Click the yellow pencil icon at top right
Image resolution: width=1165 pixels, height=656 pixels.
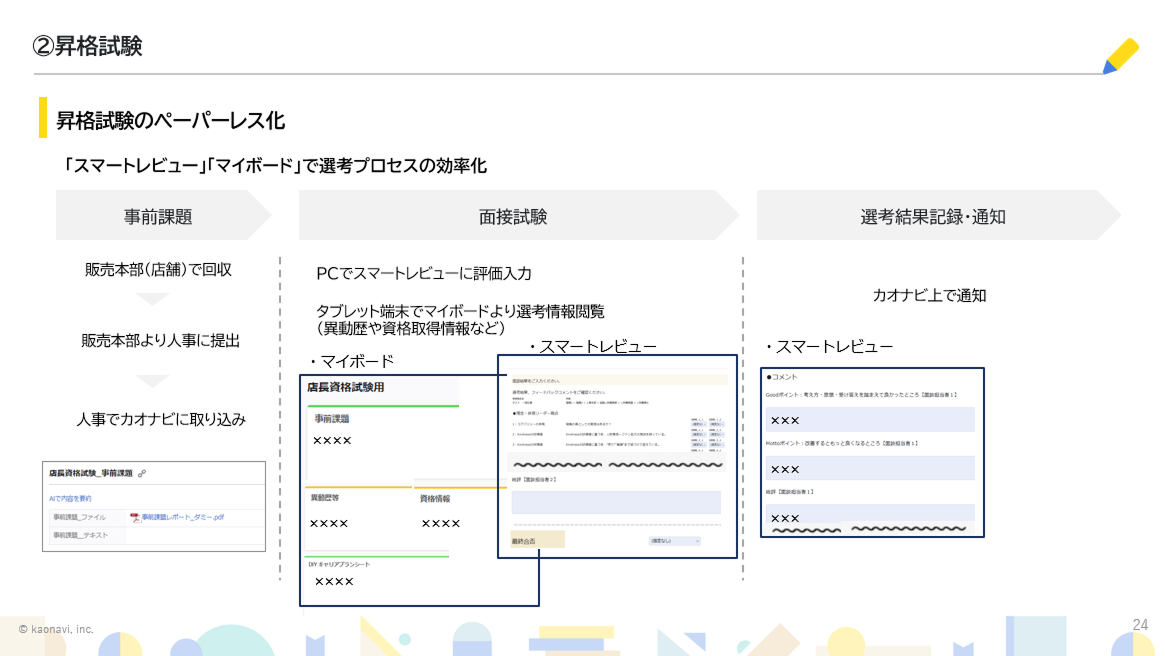pyautogui.click(x=1120, y=56)
